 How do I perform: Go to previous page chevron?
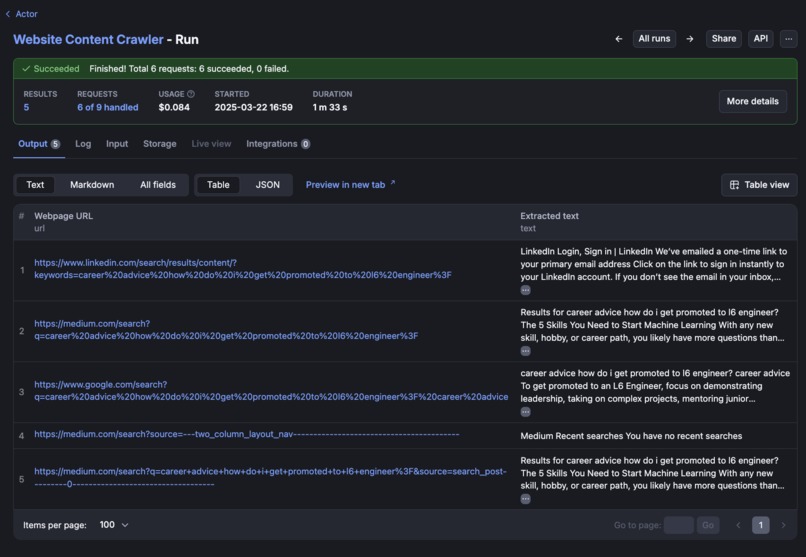[x=738, y=525]
